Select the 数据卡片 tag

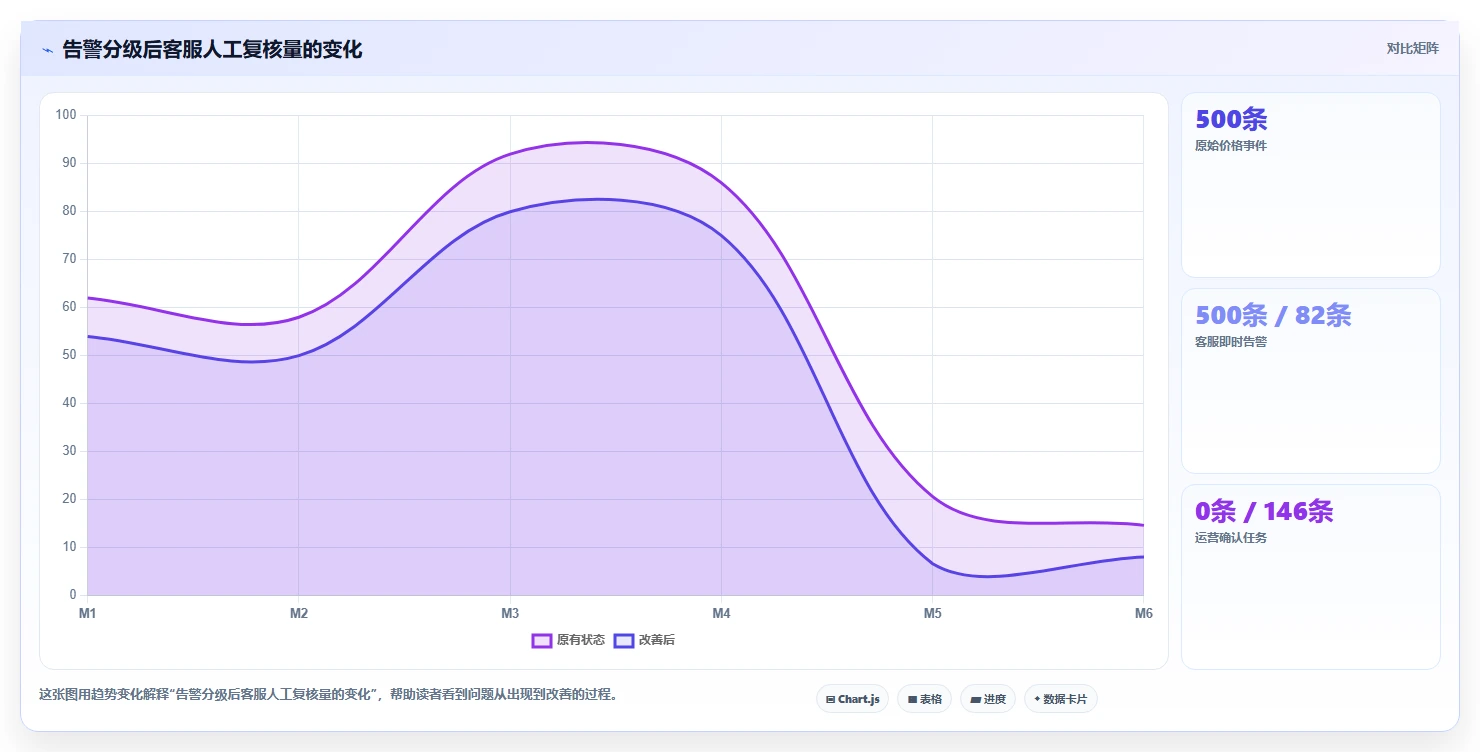tap(1060, 699)
